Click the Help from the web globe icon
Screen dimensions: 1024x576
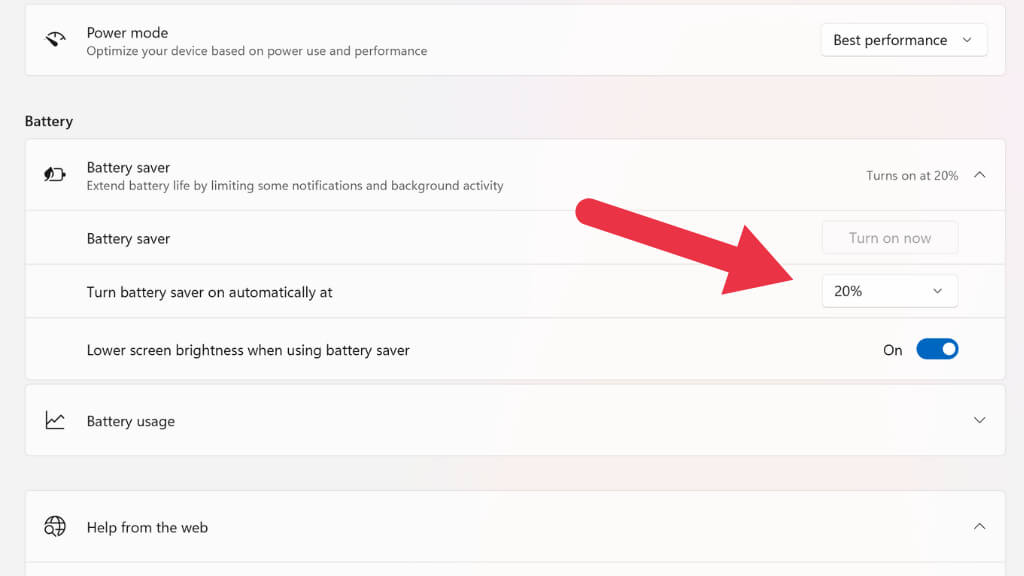pos(55,527)
